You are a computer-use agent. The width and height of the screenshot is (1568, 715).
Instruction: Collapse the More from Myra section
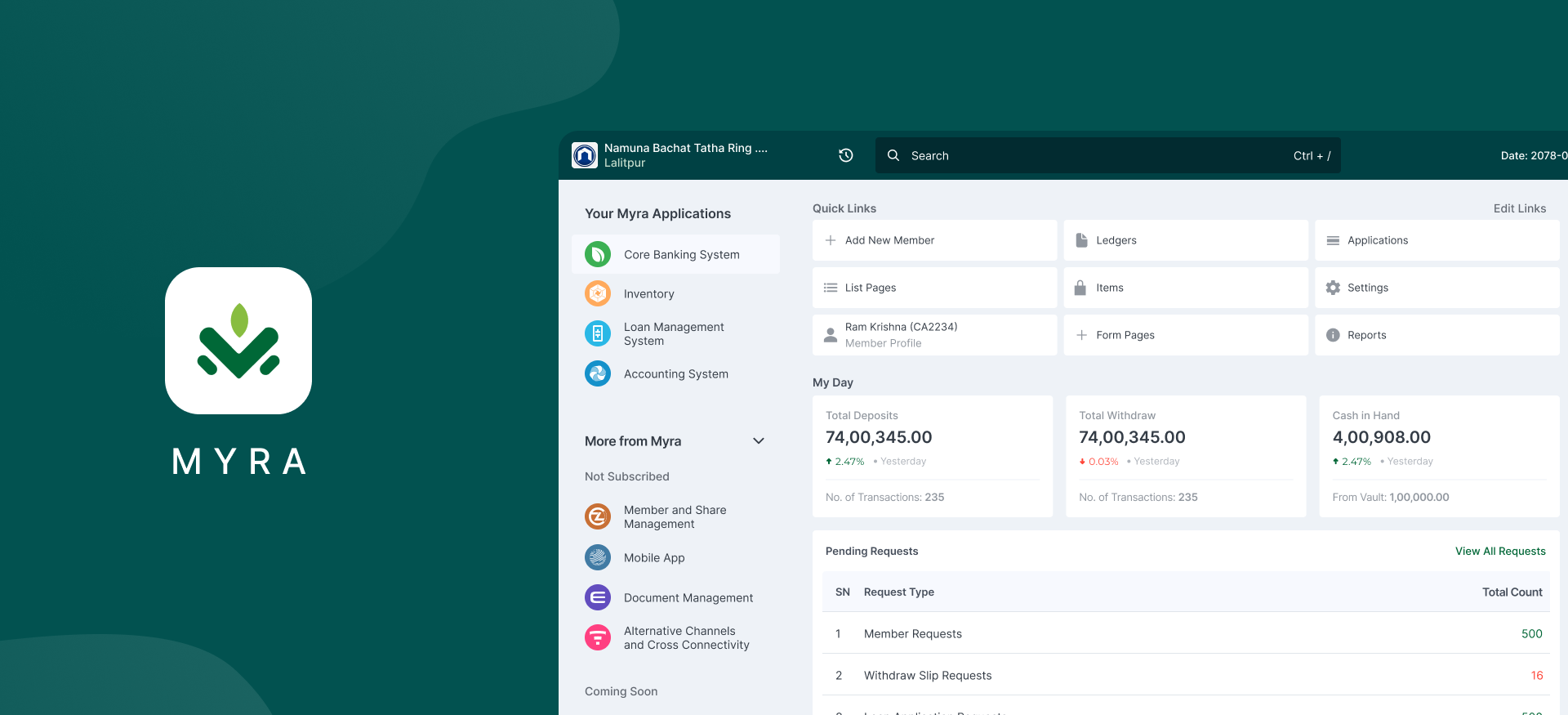[x=758, y=441]
